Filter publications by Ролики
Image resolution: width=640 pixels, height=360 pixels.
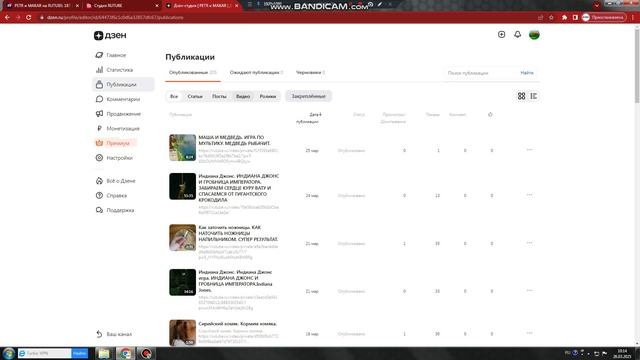point(268,96)
